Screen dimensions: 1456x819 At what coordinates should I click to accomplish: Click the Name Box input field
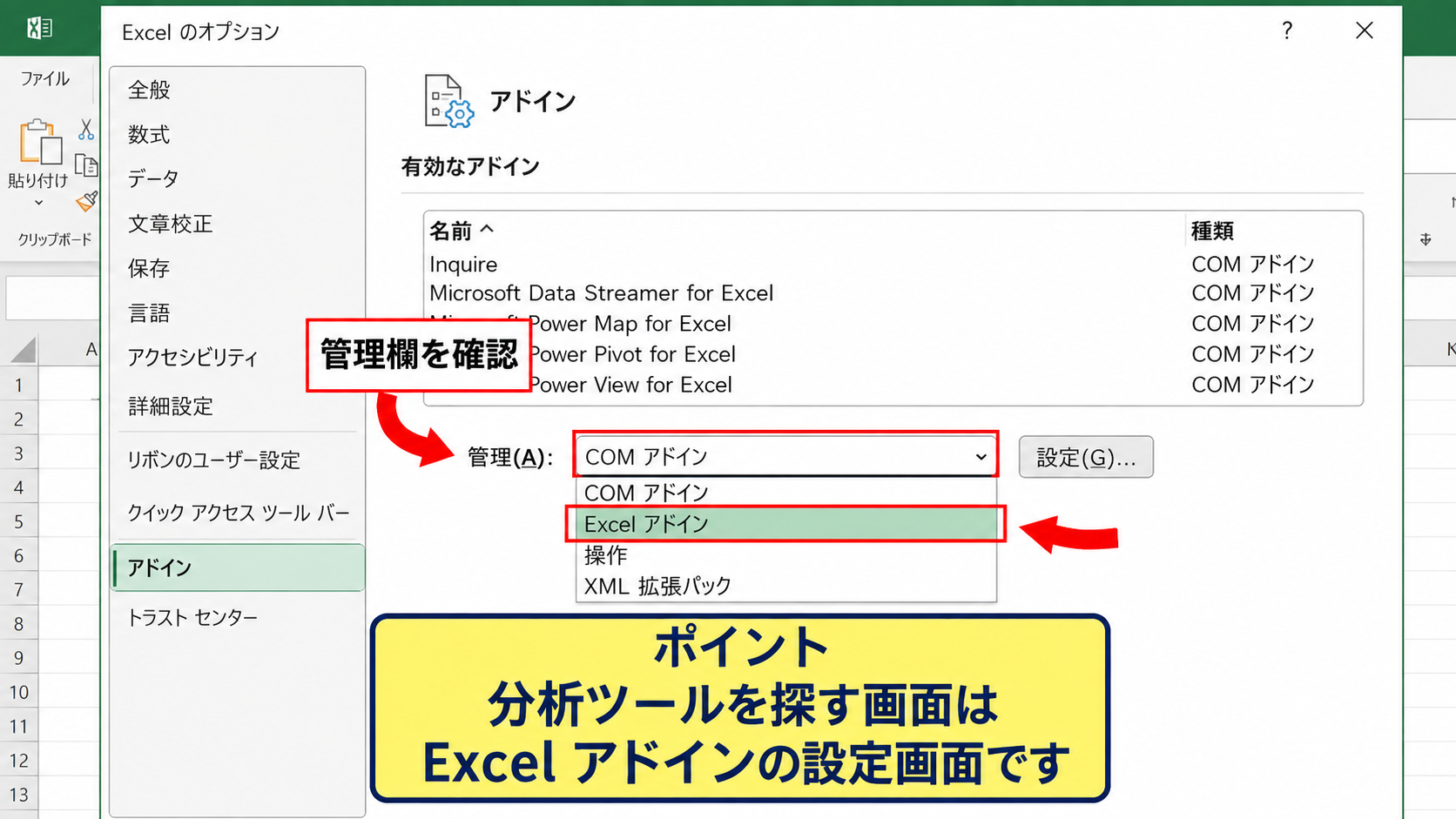tap(53, 299)
